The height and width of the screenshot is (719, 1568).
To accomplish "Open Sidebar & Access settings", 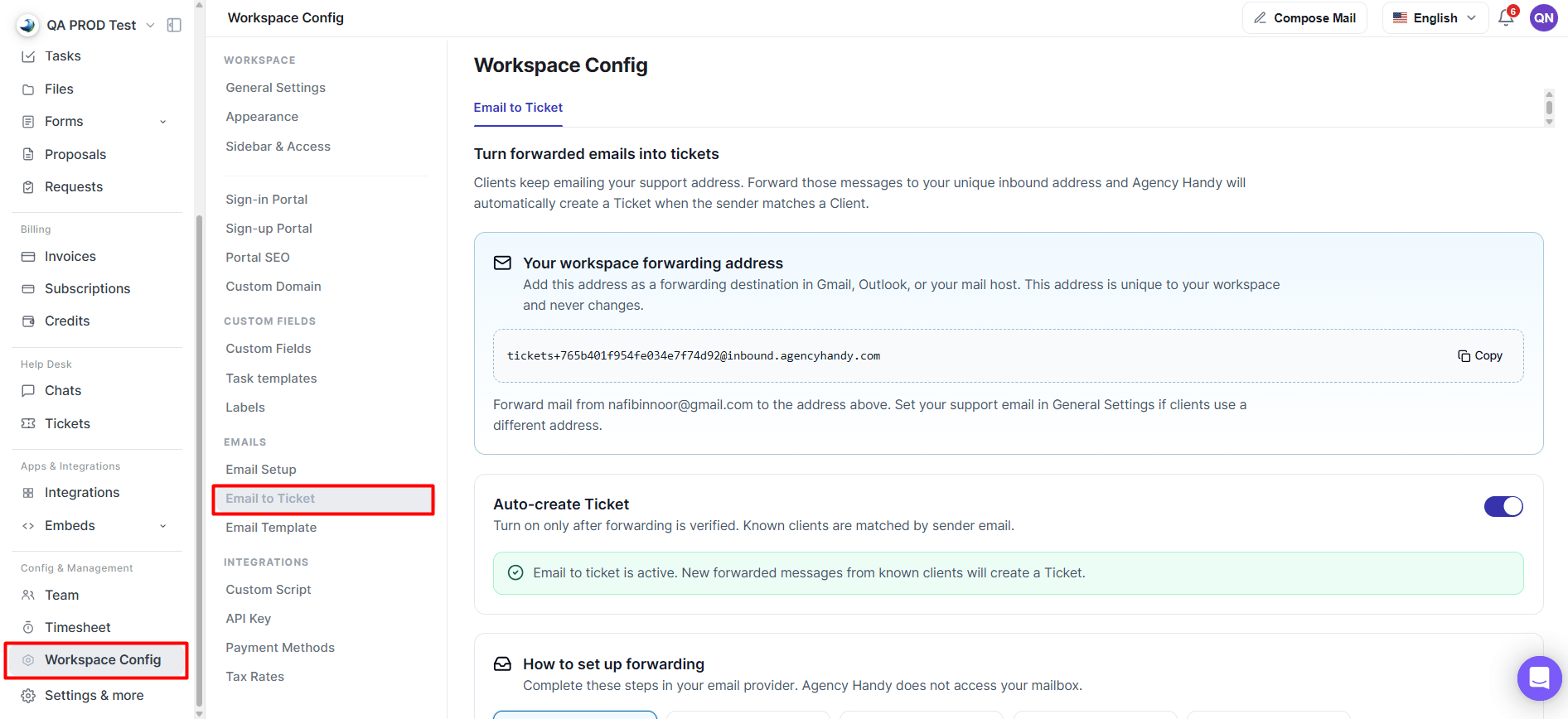I will click(x=278, y=147).
